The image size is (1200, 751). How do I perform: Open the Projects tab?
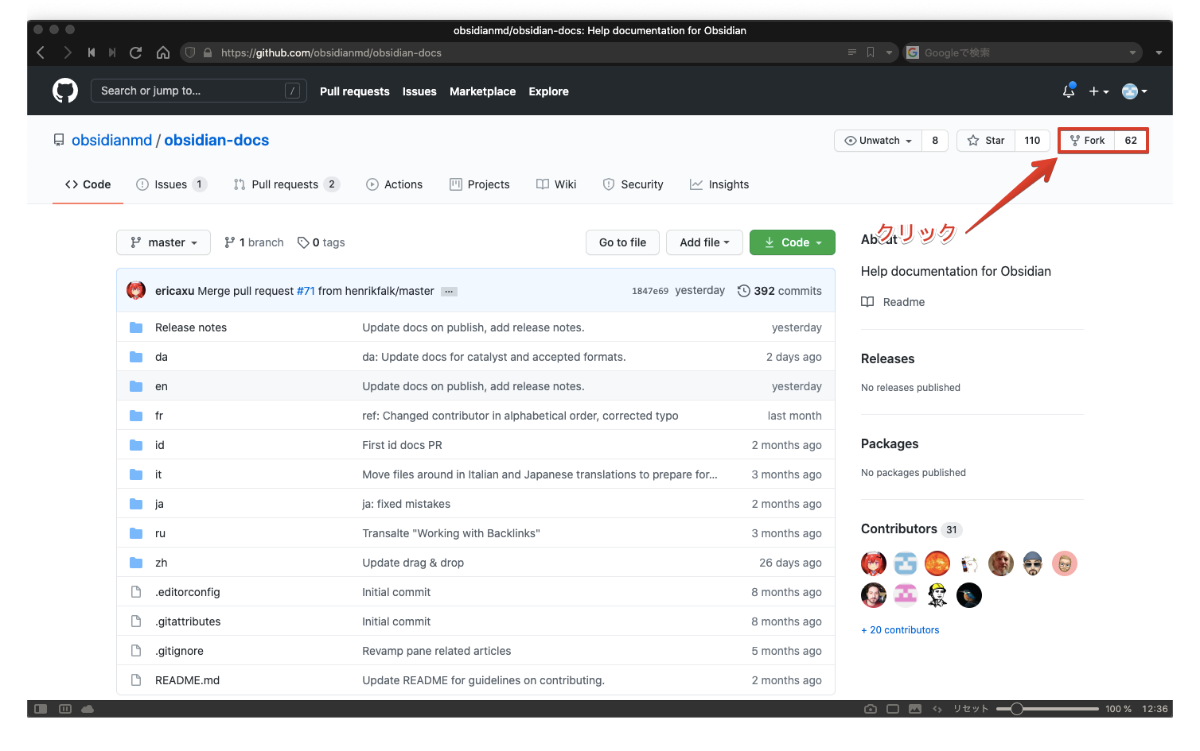[x=479, y=185]
